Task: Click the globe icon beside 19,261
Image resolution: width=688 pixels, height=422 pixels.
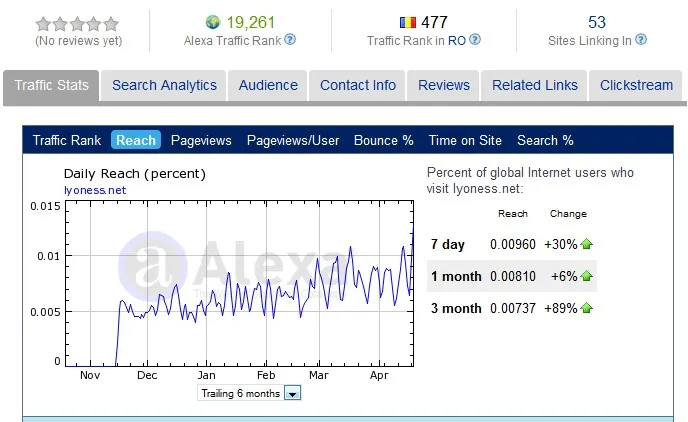Action: (x=213, y=22)
